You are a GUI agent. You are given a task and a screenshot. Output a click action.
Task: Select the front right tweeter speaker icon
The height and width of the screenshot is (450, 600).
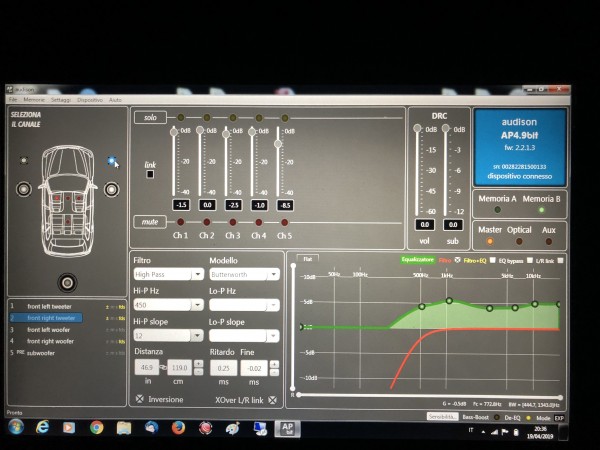111,161
